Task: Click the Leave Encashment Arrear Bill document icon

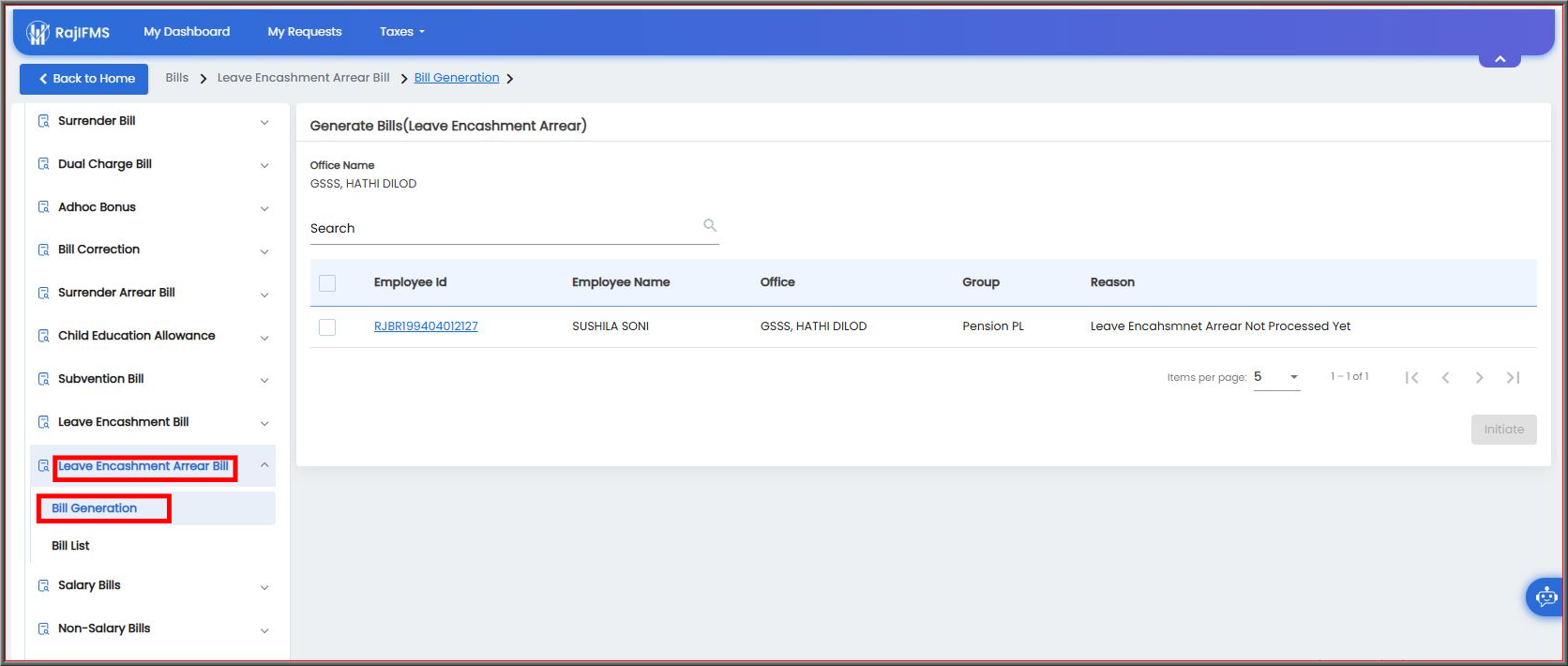Action: pyautogui.click(x=43, y=466)
